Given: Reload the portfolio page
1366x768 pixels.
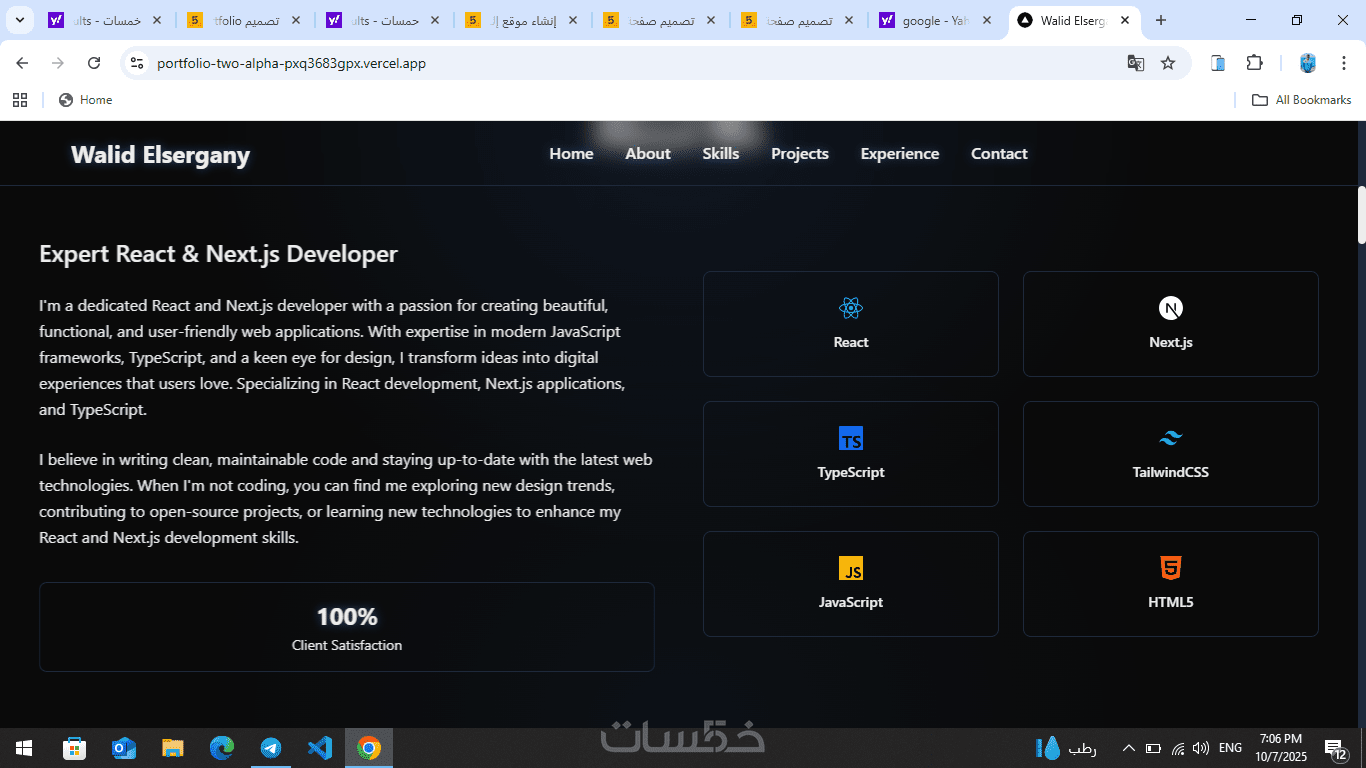Looking at the screenshot, I should click(94, 63).
